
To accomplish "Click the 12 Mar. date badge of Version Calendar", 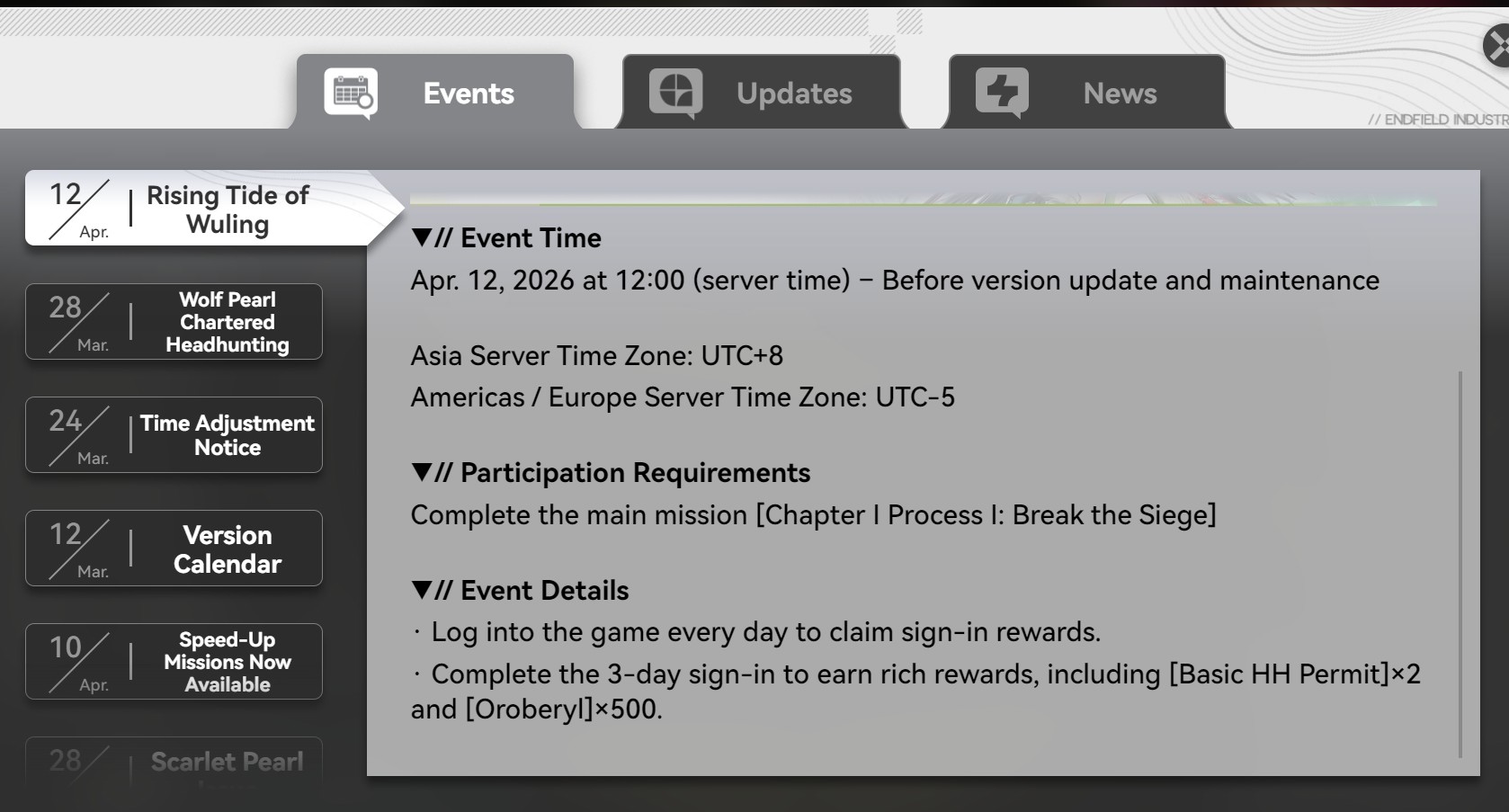I will click(x=79, y=549).
